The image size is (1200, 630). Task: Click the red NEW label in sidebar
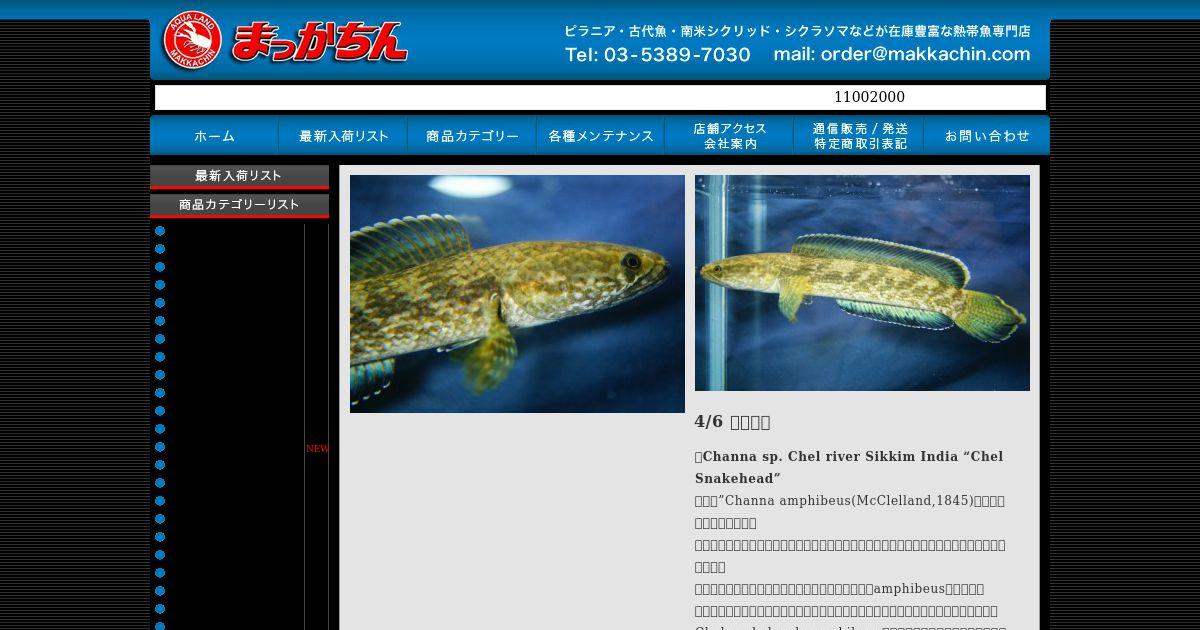(317, 448)
